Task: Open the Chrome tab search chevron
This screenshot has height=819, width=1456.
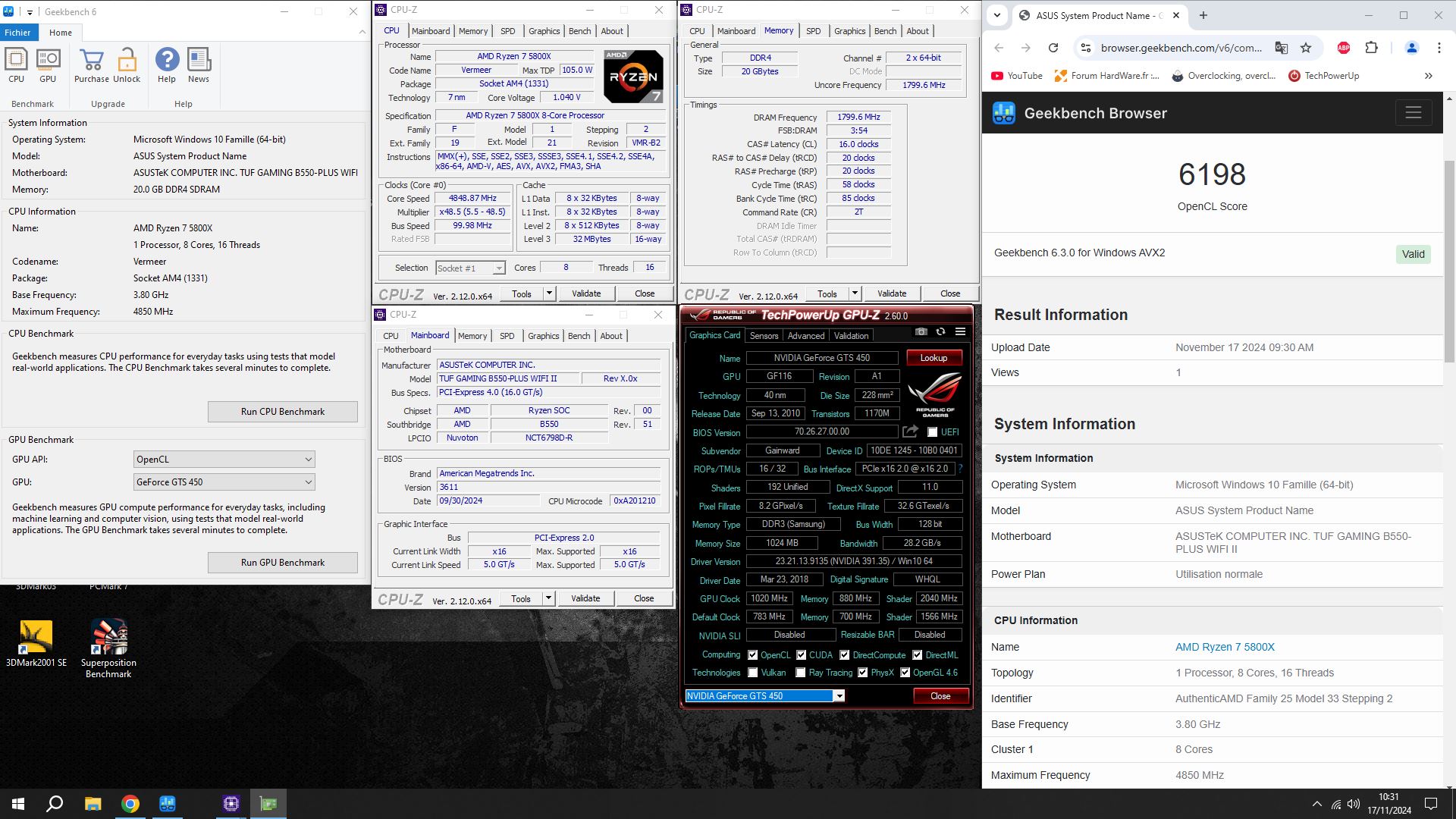Action: pyautogui.click(x=997, y=15)
